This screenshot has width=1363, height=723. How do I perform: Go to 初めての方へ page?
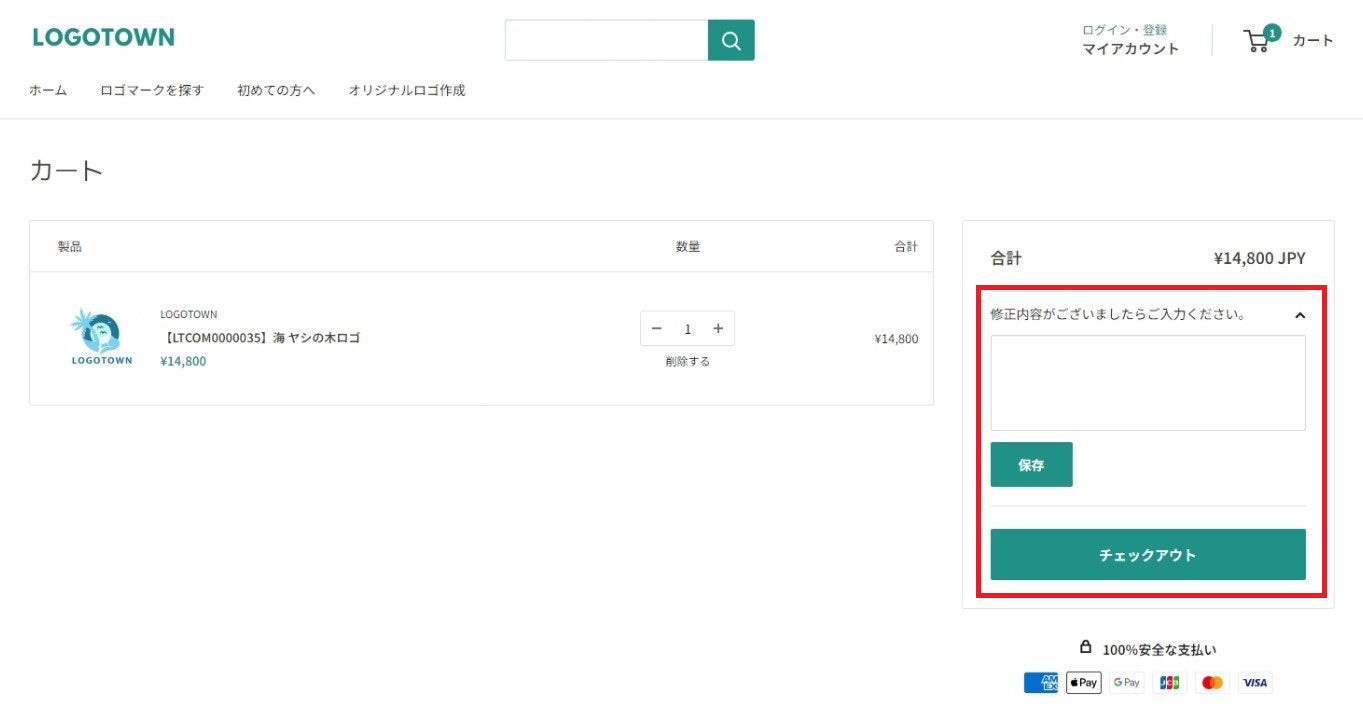[276, 91]
